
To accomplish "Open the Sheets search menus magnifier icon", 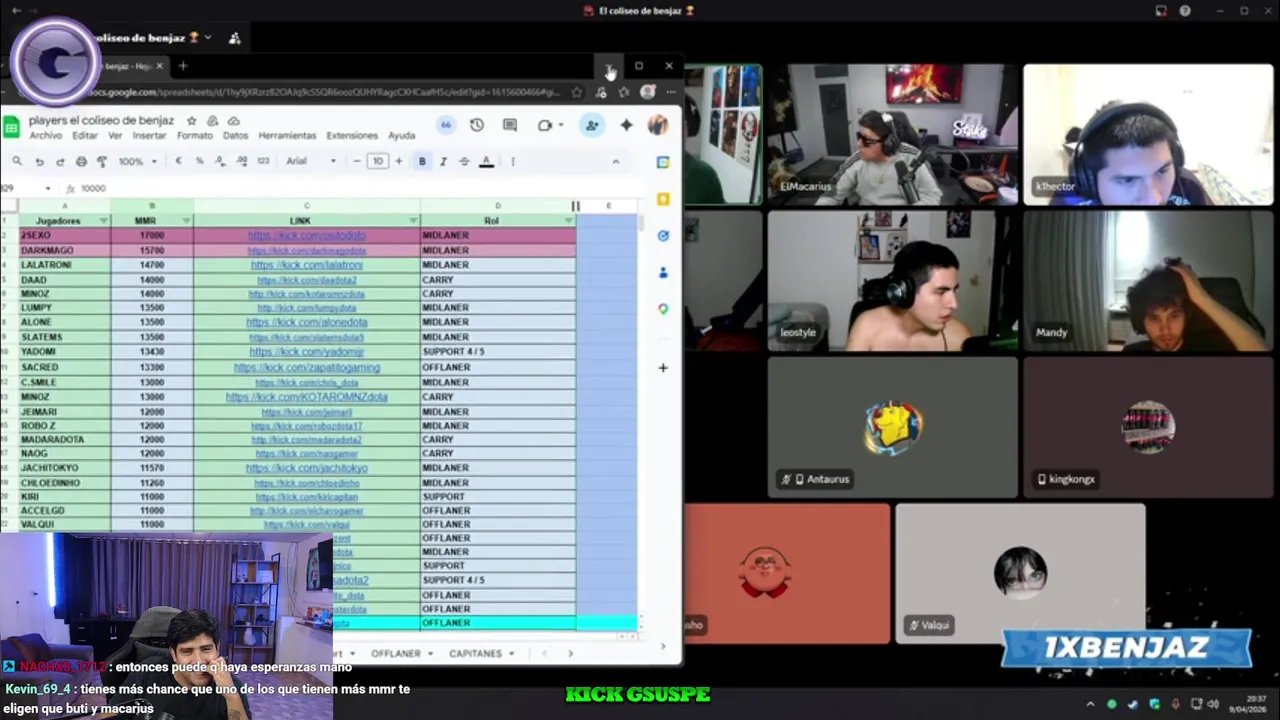I will click(17, 161).
